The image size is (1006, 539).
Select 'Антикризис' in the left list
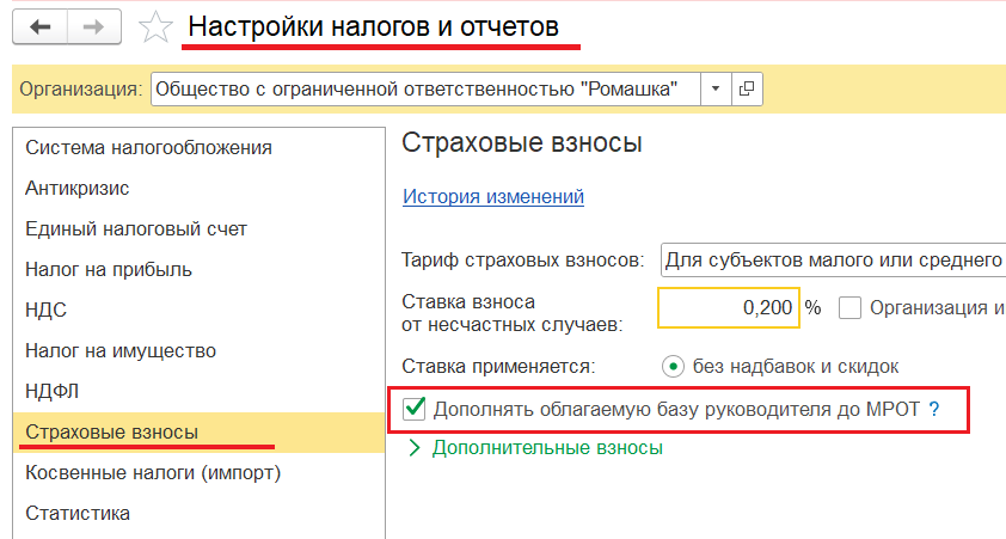click(x=77, y=188)
